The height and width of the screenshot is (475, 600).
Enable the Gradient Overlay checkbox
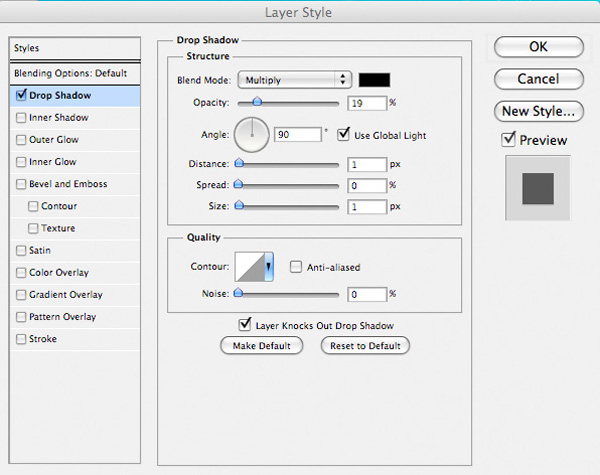[x=21, y=295]
